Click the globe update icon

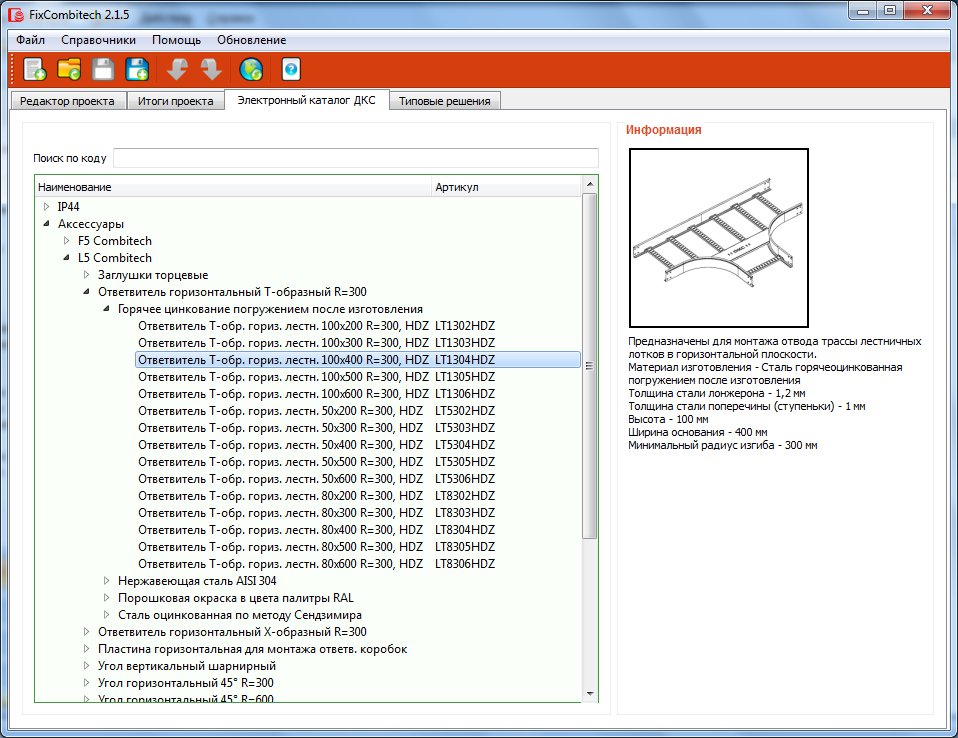(251, 69)
